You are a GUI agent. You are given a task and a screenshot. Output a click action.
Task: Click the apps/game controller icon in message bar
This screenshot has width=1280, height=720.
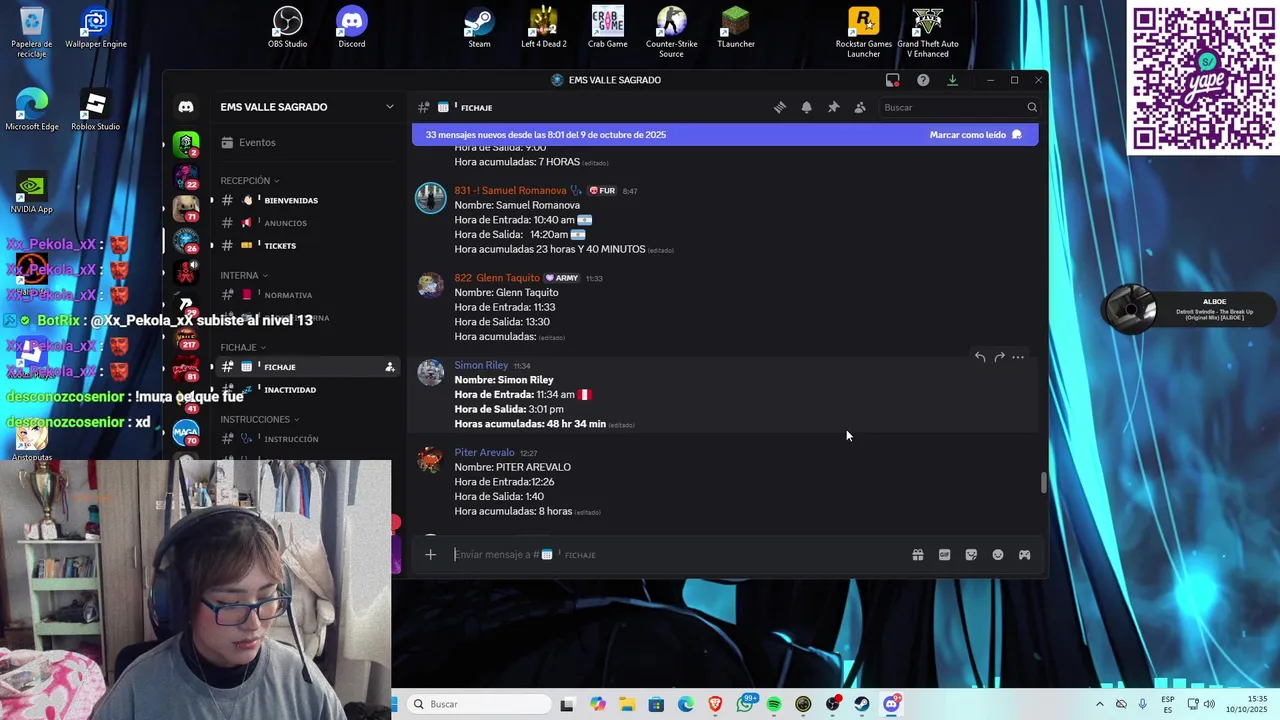coord(1025,555)
